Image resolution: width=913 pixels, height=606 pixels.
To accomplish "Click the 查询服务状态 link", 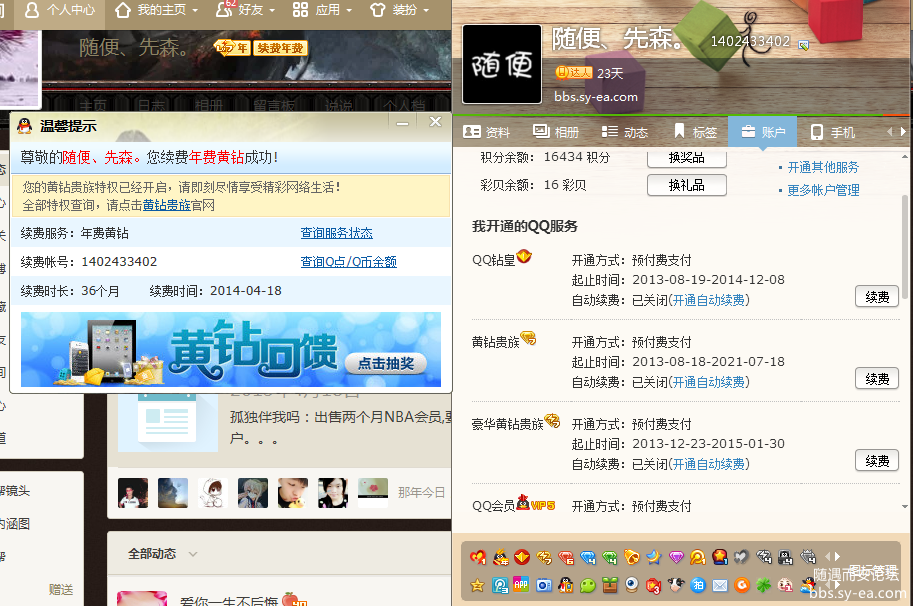I will click(x=337, y=233).
